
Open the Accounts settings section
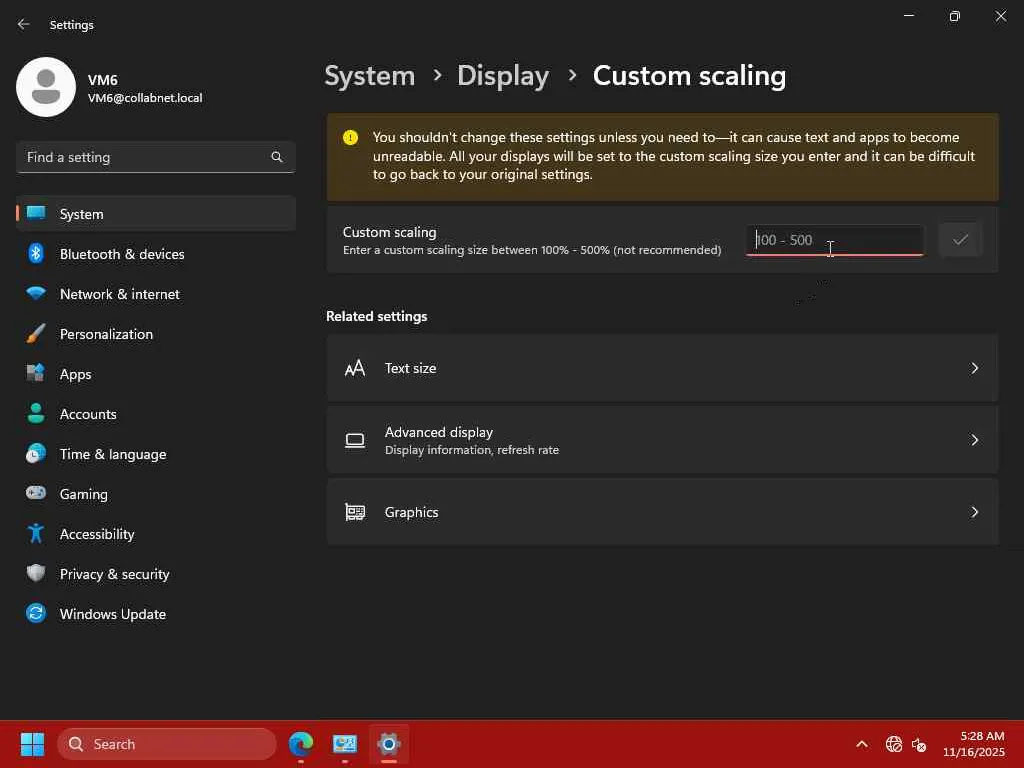(x=88, y=414)
